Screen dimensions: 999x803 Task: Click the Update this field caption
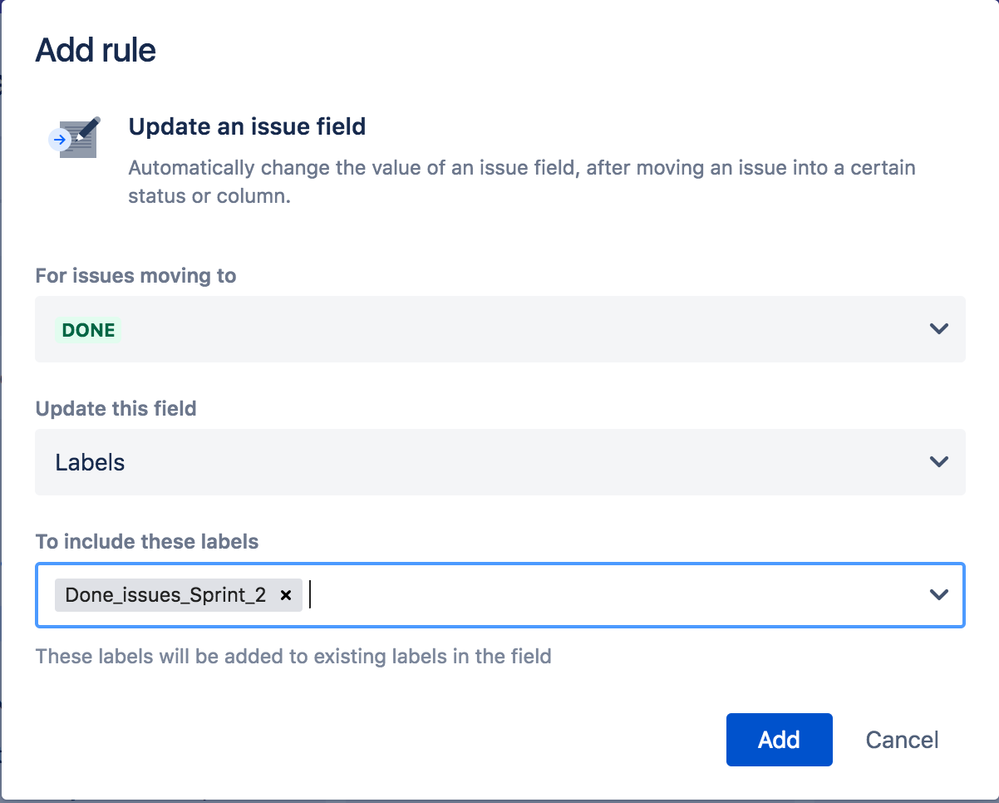[x=116, y=409]
